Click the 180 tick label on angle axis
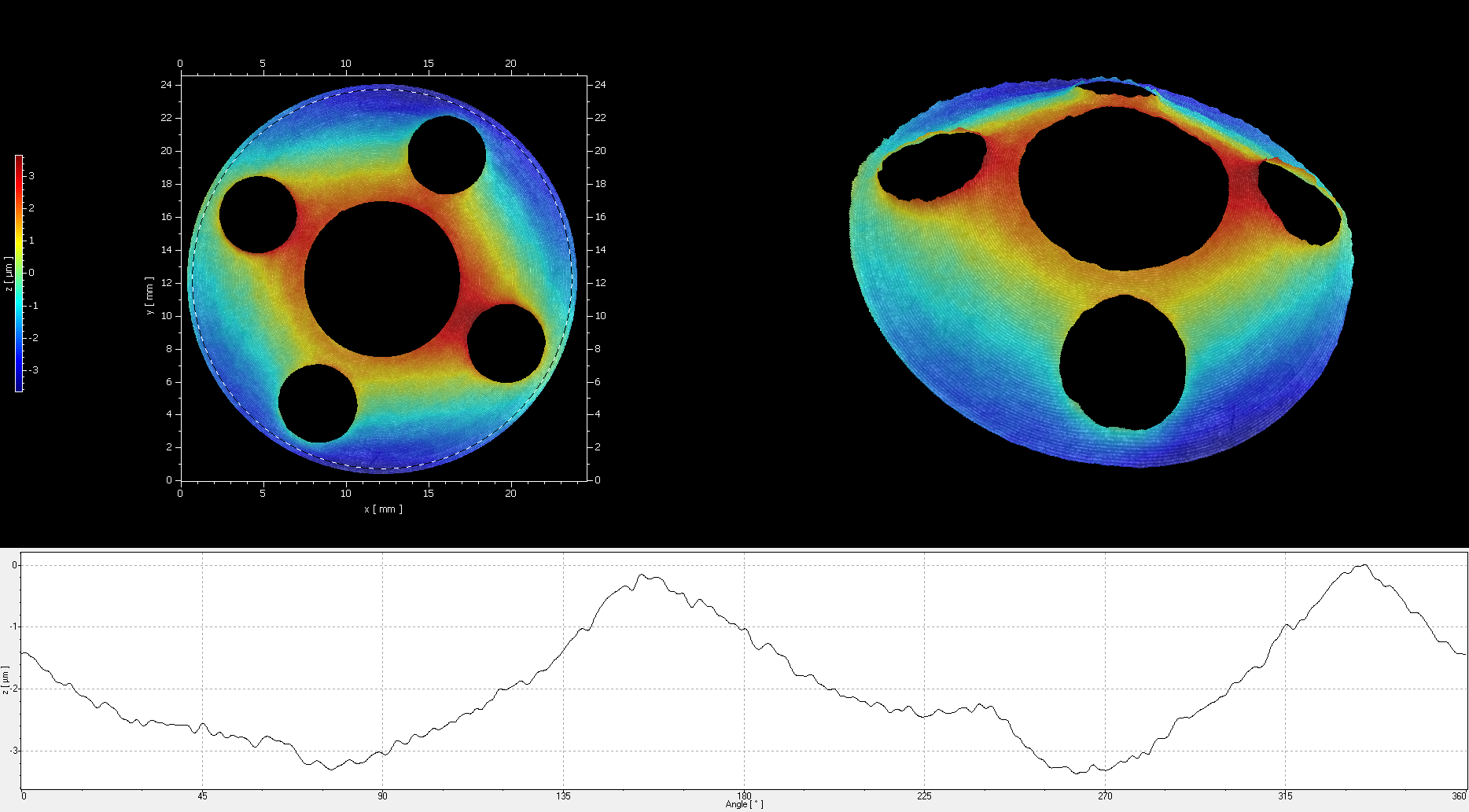This screenshot has height=812, width=1469. tap(744, 795)
